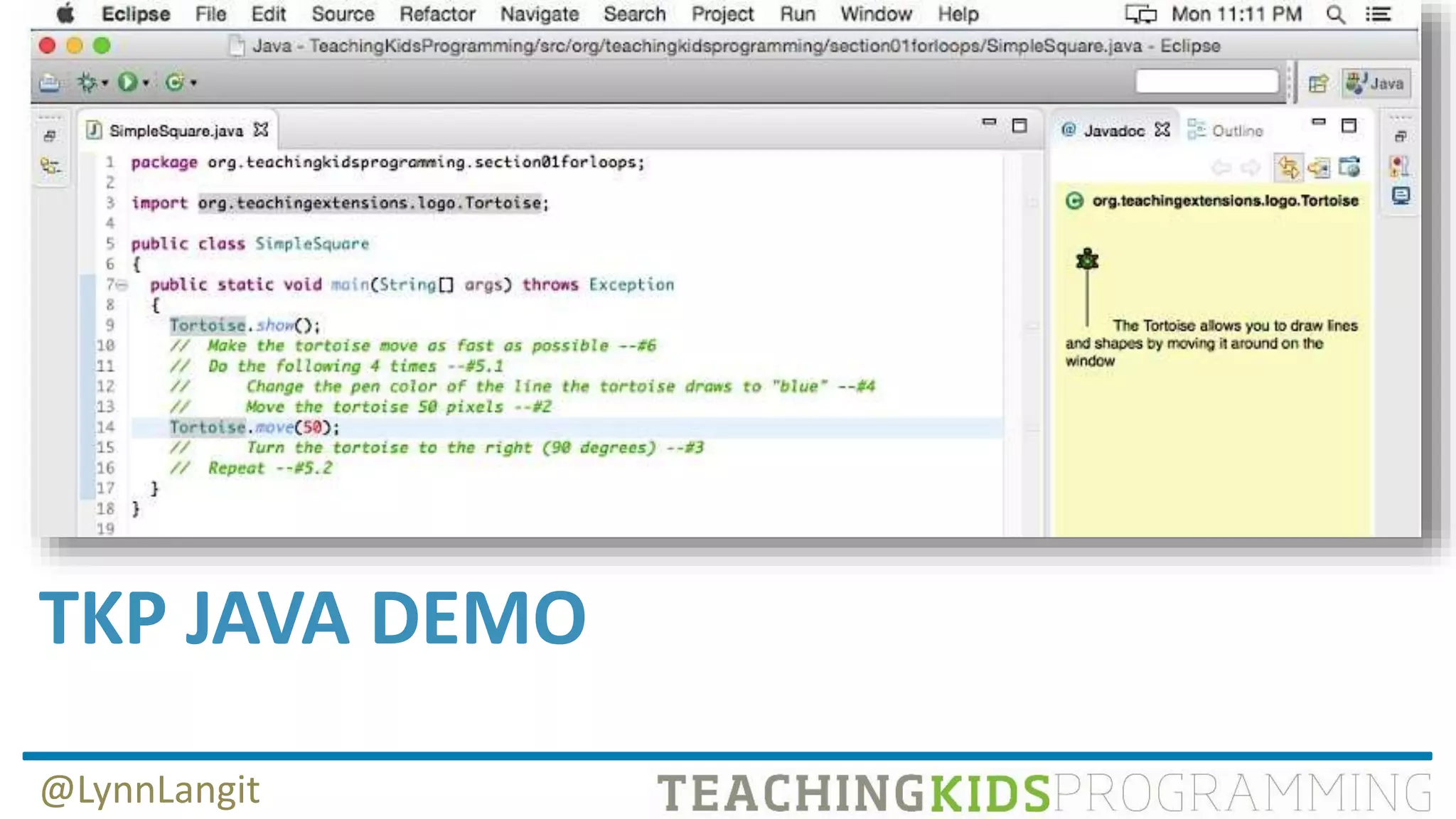
Task: Click the Tortoise.move(50); line
Action: pyautogui.click(x=255, y=427)
